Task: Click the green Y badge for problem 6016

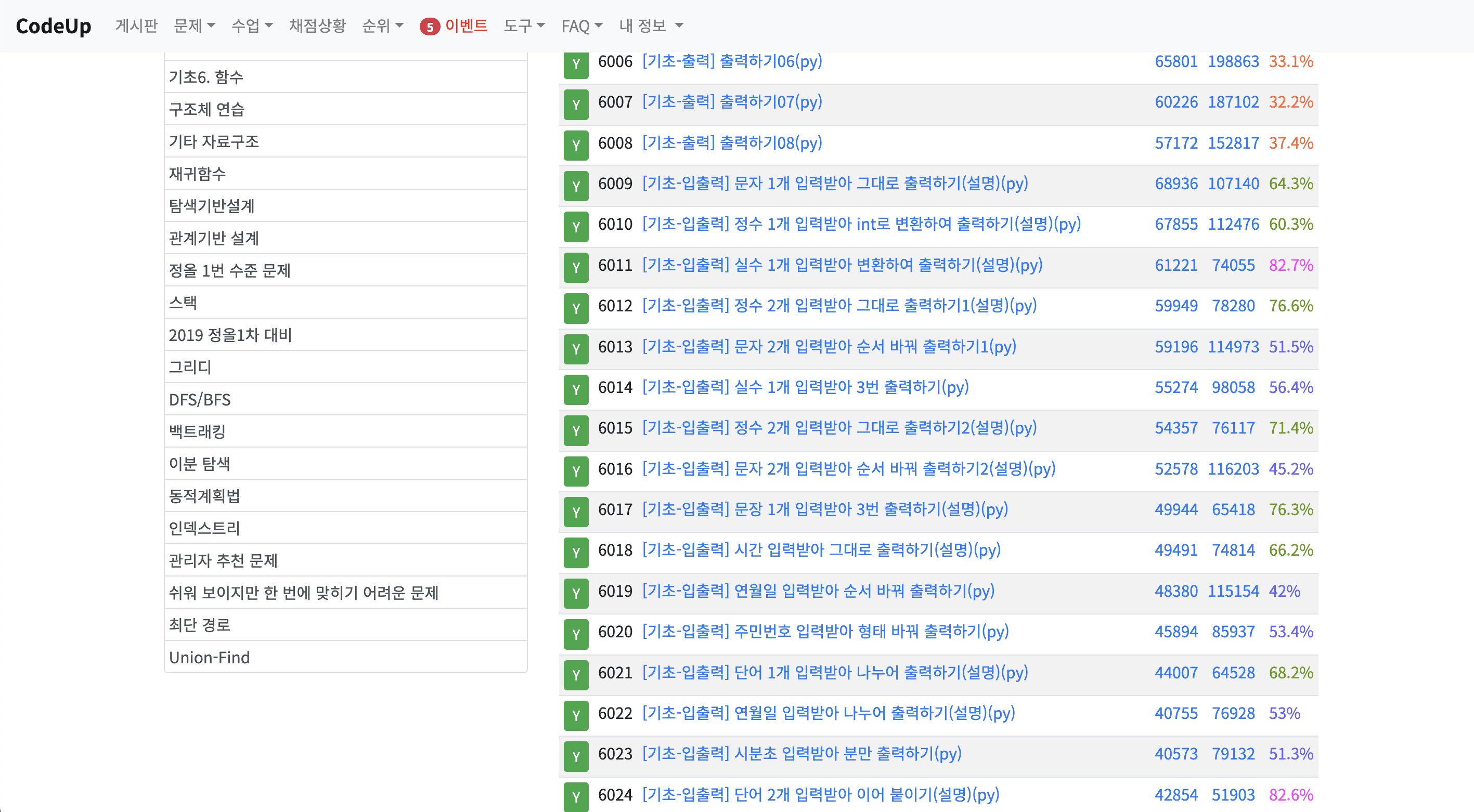Action: [x=576, y=471]
